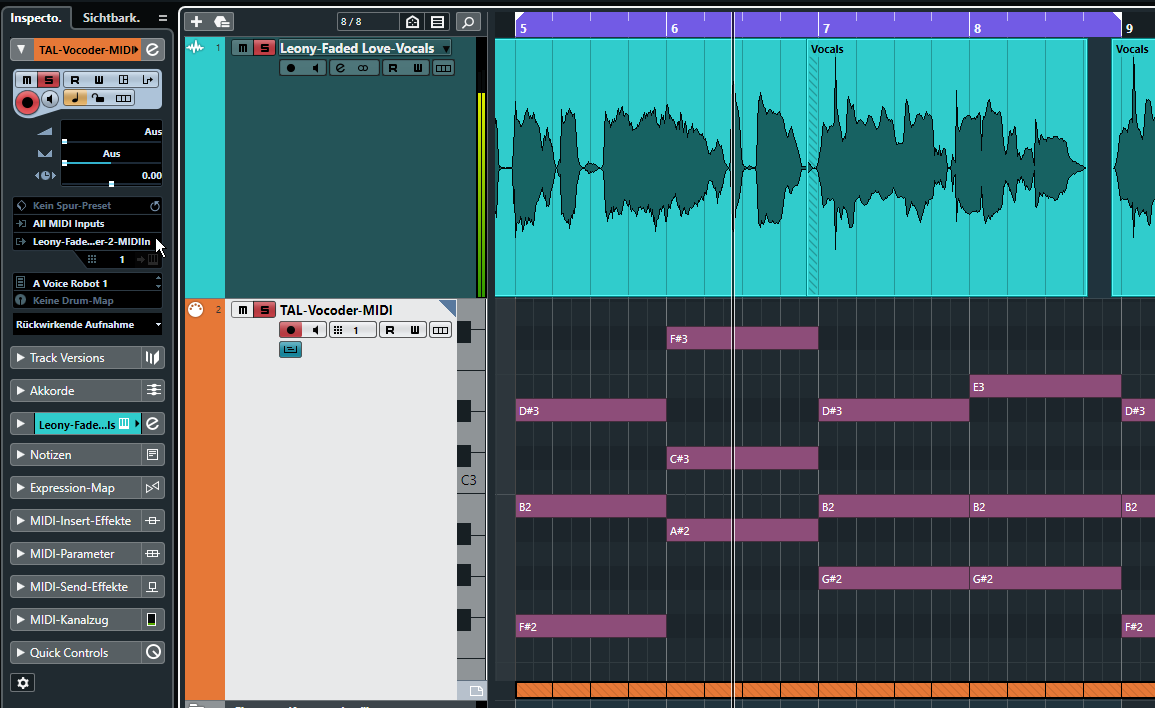Open Inspector setup gear icon

click(x=24, y=682)
